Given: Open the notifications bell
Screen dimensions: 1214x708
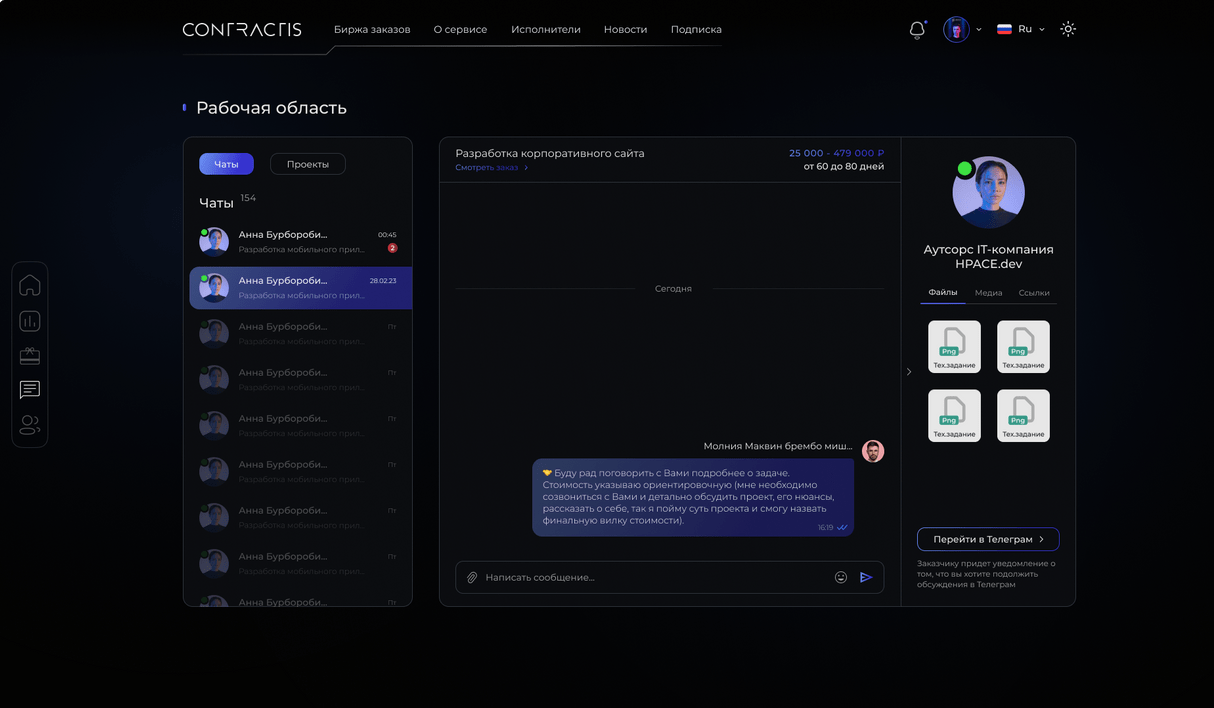Looking at the screenshot, I should pyautogui.click(x=917, y=30).
